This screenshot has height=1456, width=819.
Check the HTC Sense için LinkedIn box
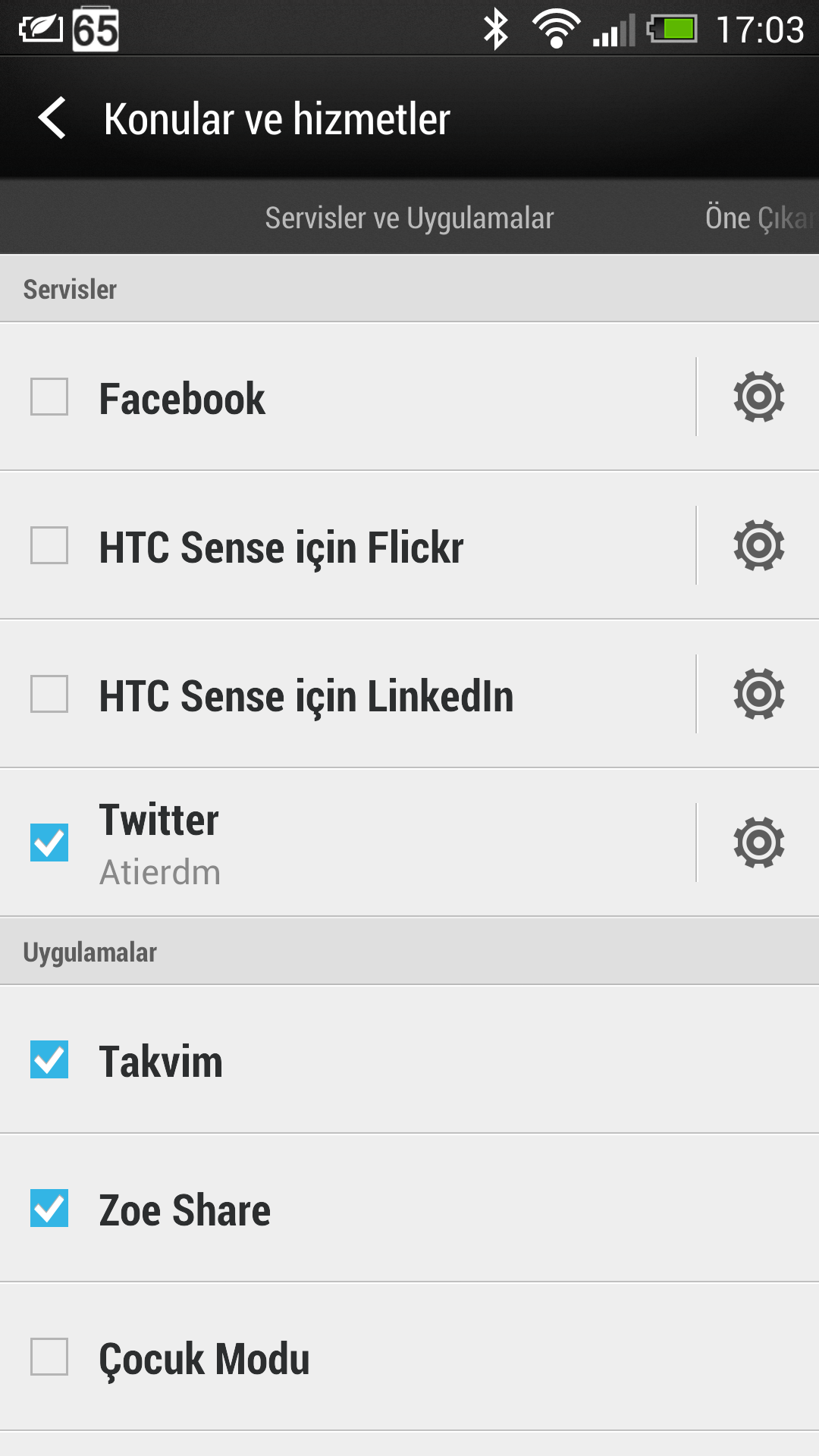tap(49, 694)
